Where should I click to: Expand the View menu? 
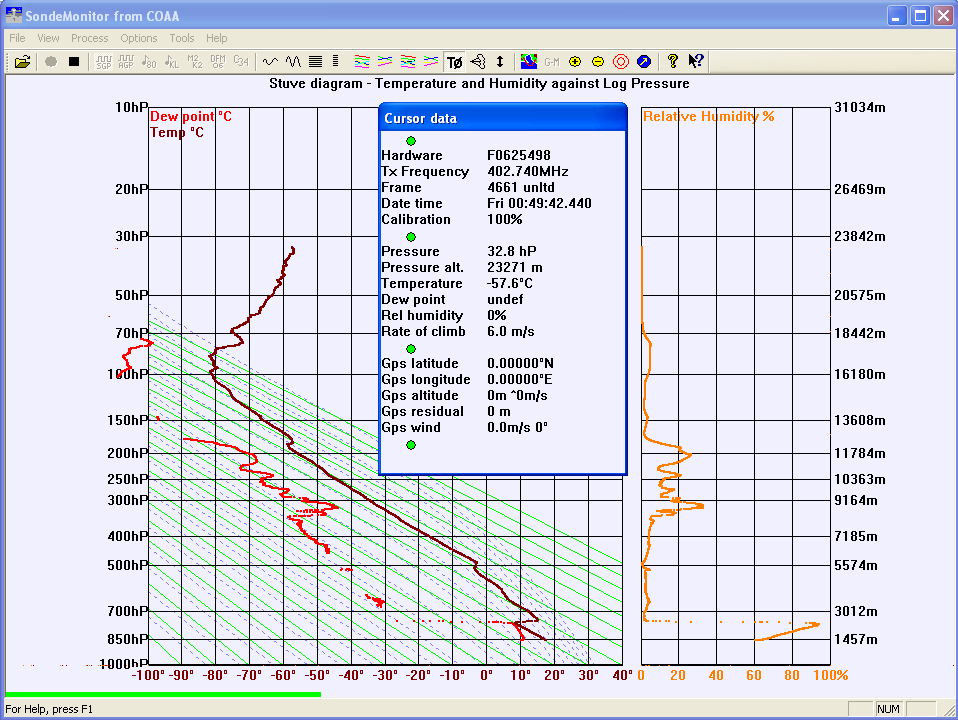click(49, 38)
